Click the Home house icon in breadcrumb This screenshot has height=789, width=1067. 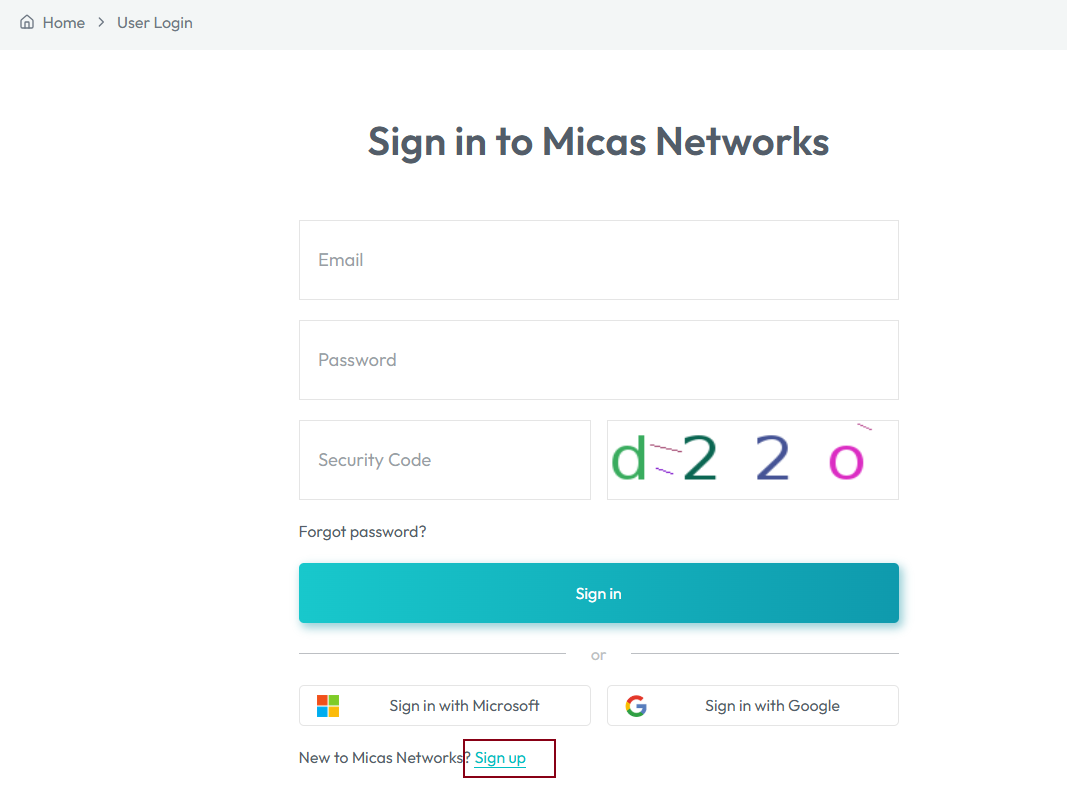(x=27, y=22)
